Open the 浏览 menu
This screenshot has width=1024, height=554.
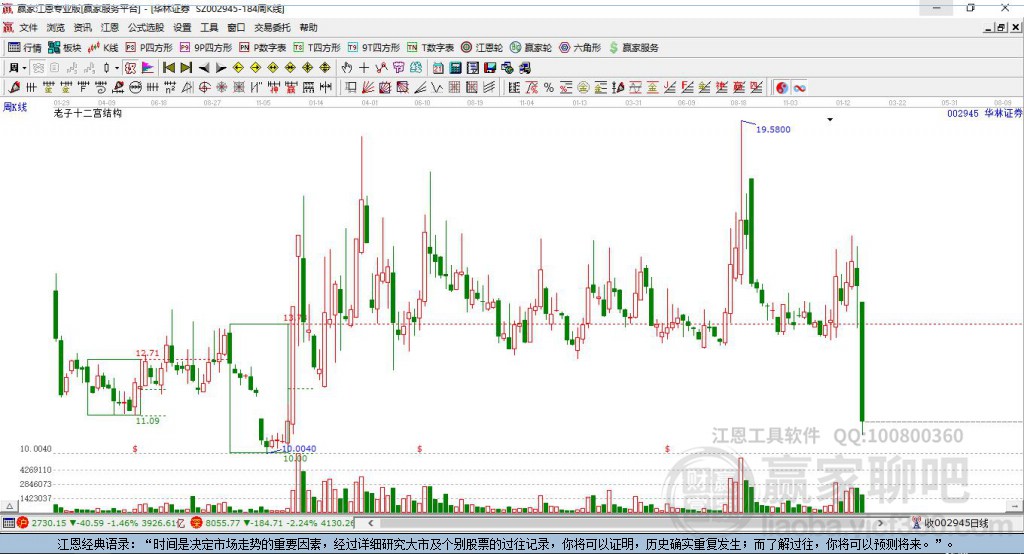click(56, 27)
